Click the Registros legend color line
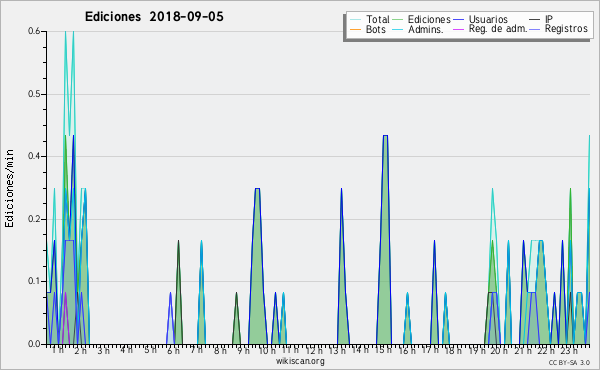Screen dimensions: 600x370 [x=535, y=29]
